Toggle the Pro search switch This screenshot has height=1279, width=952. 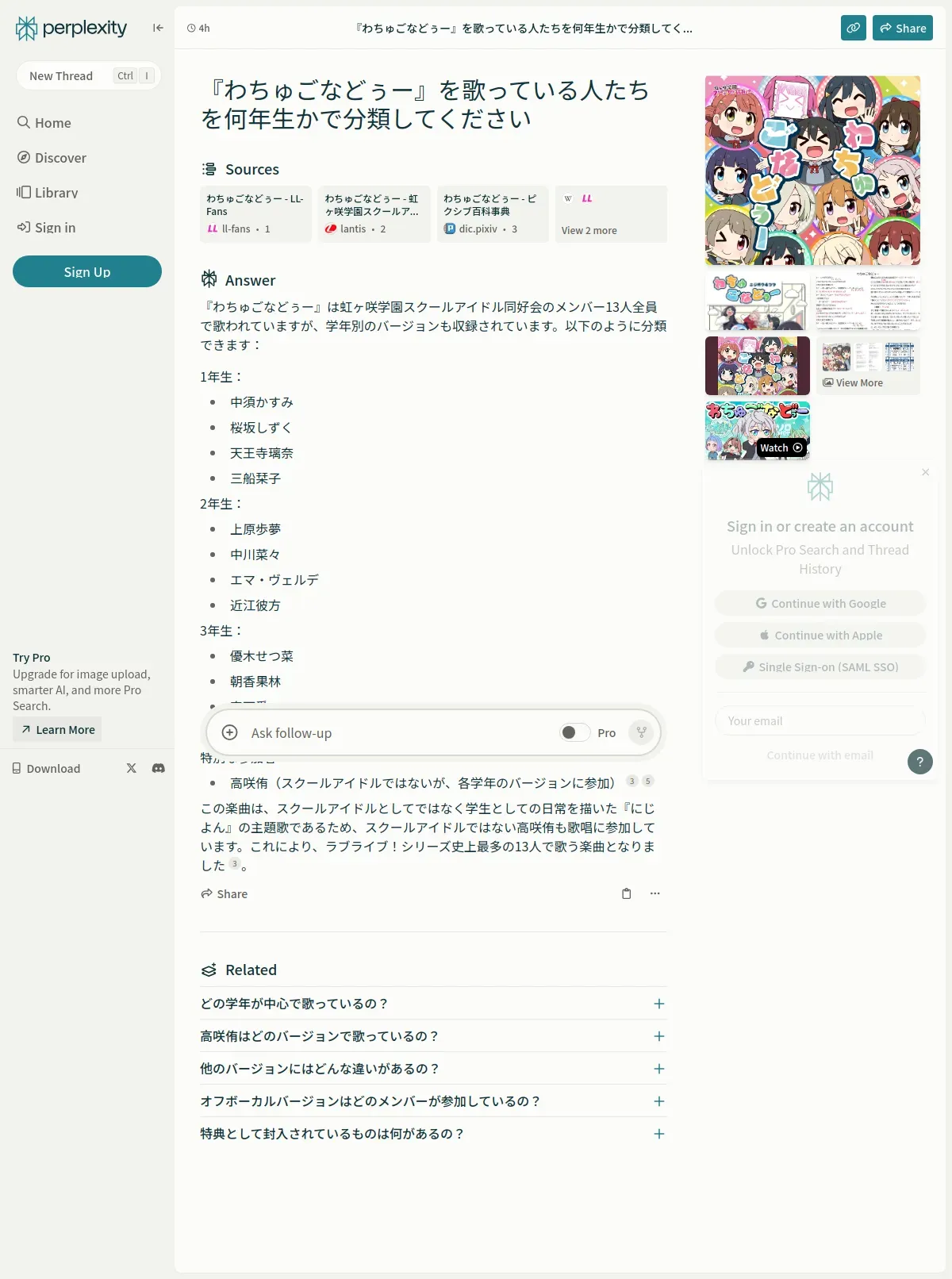point(574,732)
